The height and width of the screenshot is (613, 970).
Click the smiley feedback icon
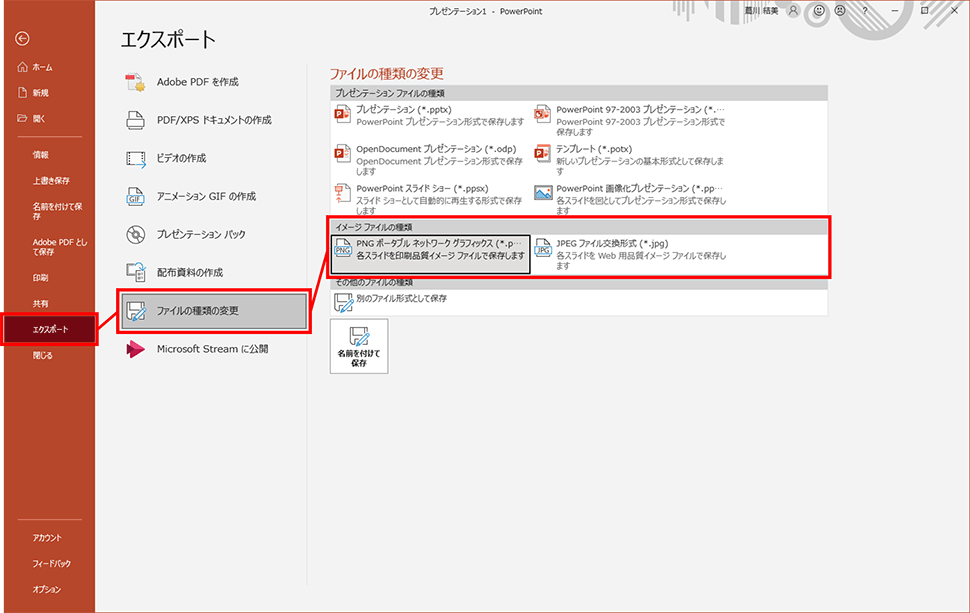819,11
